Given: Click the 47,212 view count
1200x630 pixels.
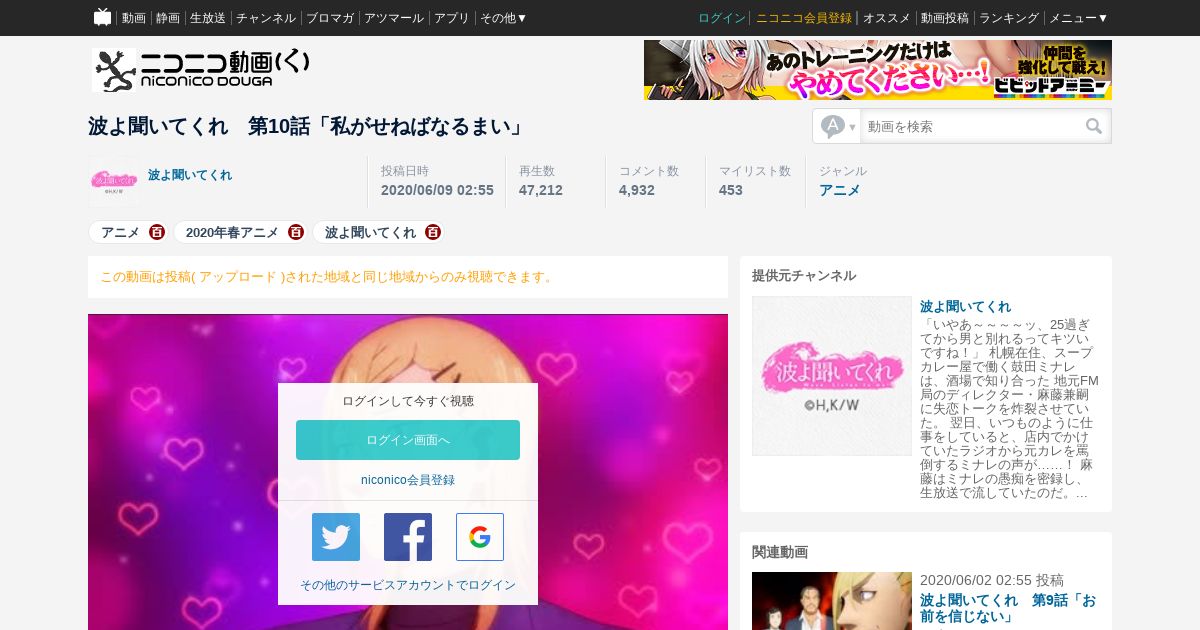Looking at the screenshot, I should tap(541, 190).
